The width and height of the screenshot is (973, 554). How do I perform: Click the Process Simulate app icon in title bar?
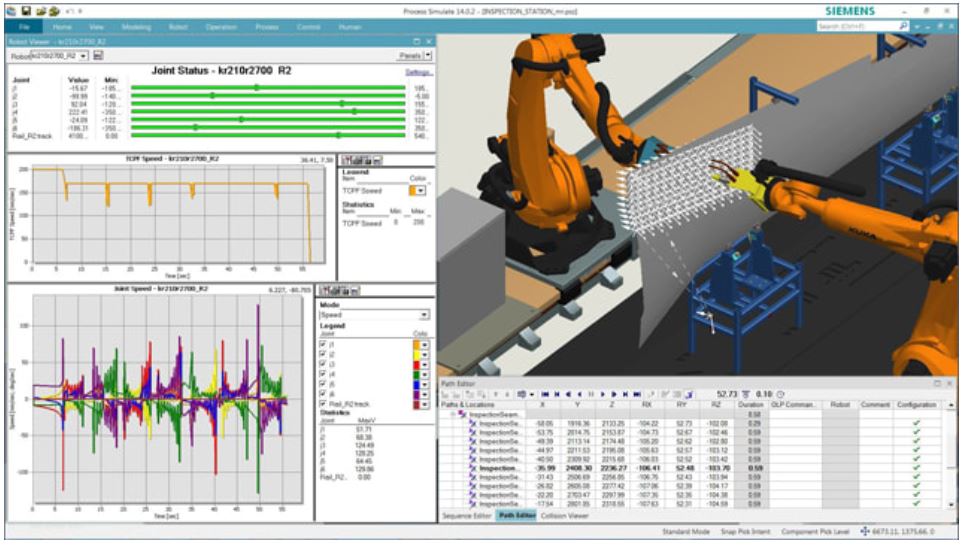[x=12, y=11]
